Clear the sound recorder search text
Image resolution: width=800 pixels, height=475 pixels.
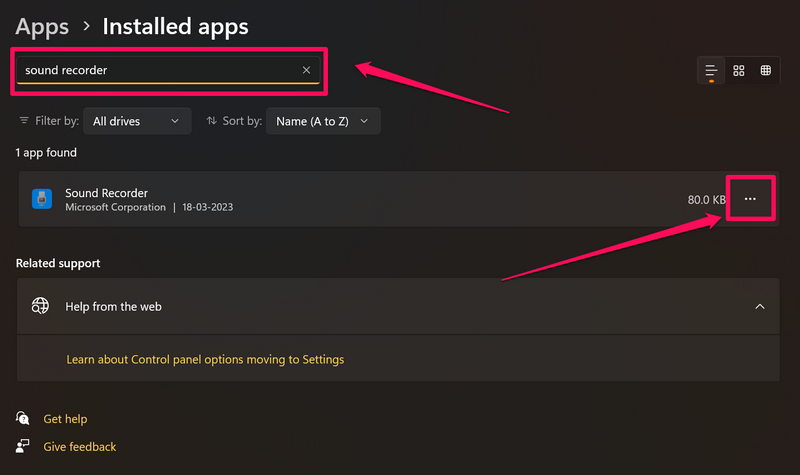click(306, 70)
